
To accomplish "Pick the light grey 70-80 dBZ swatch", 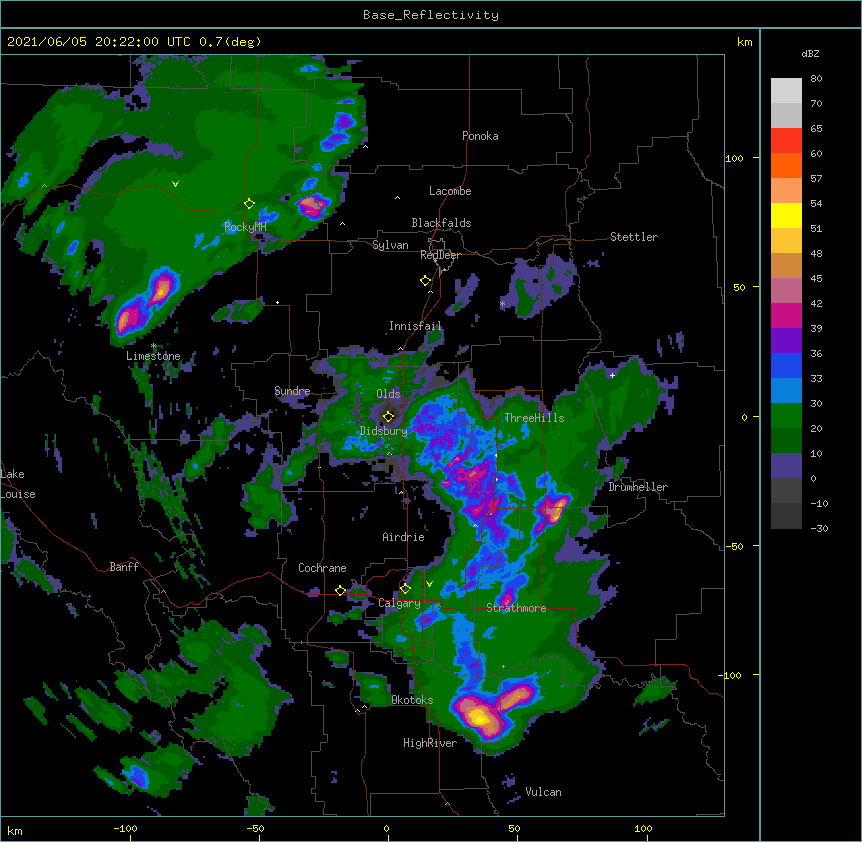I will (x=786, y=91).
